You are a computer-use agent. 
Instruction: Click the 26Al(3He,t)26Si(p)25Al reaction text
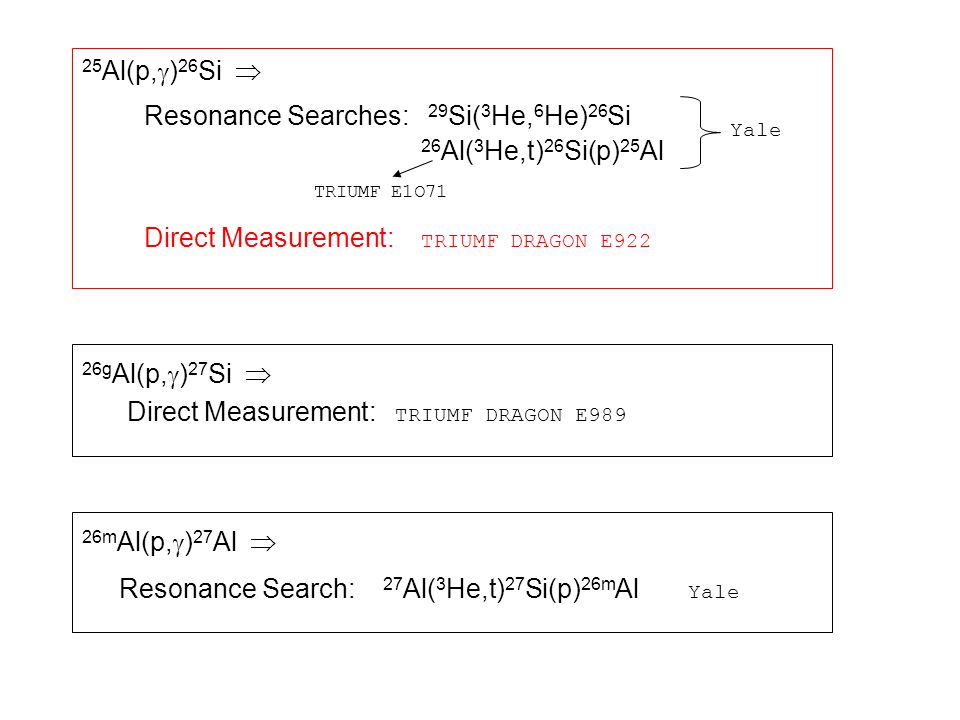click(542, 151)
